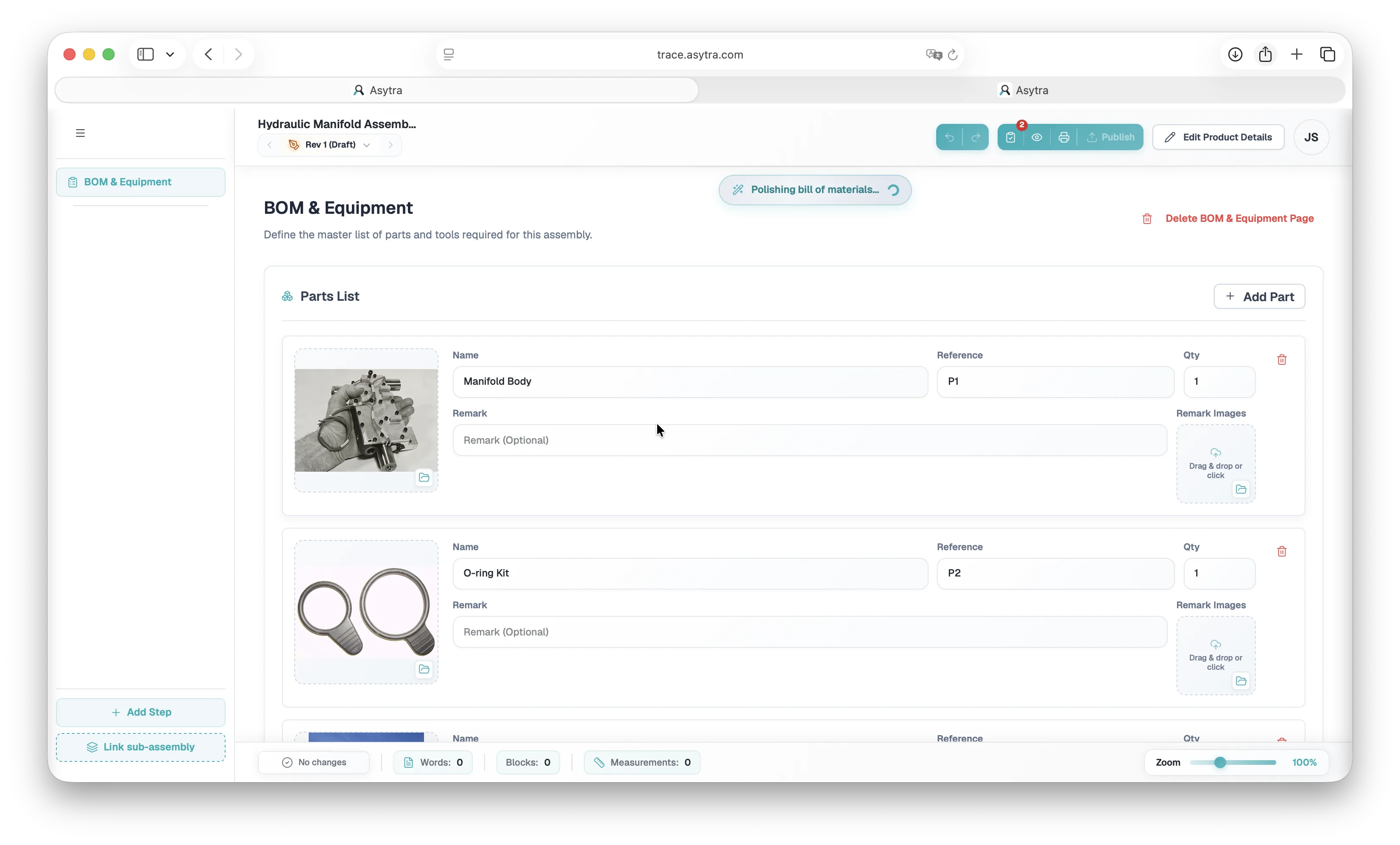Click the O-ring Kit part thumbnail
The height and width of the screenshot is (845, 1400).
(366, 612)
